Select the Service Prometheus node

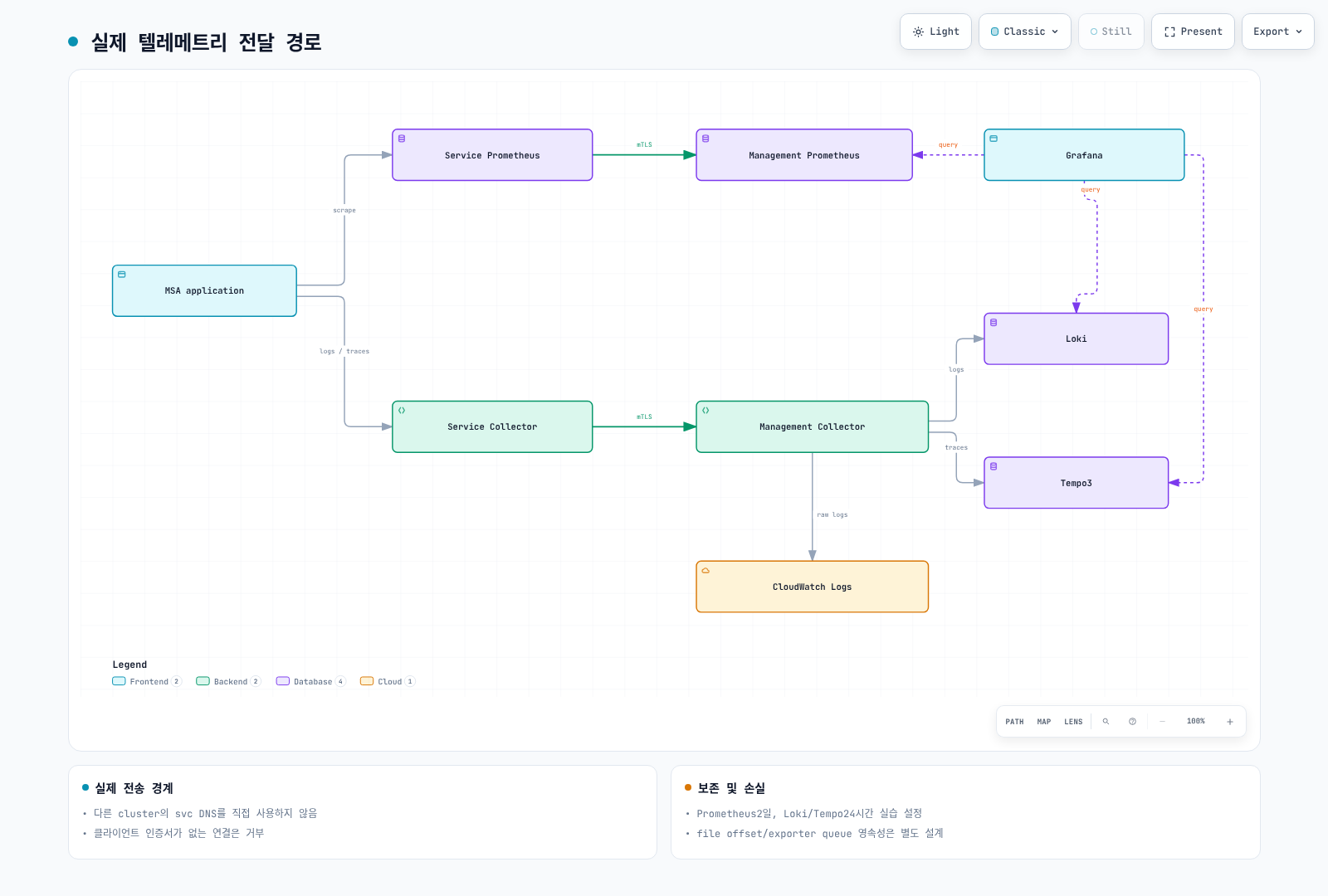(x=492, y=155)
